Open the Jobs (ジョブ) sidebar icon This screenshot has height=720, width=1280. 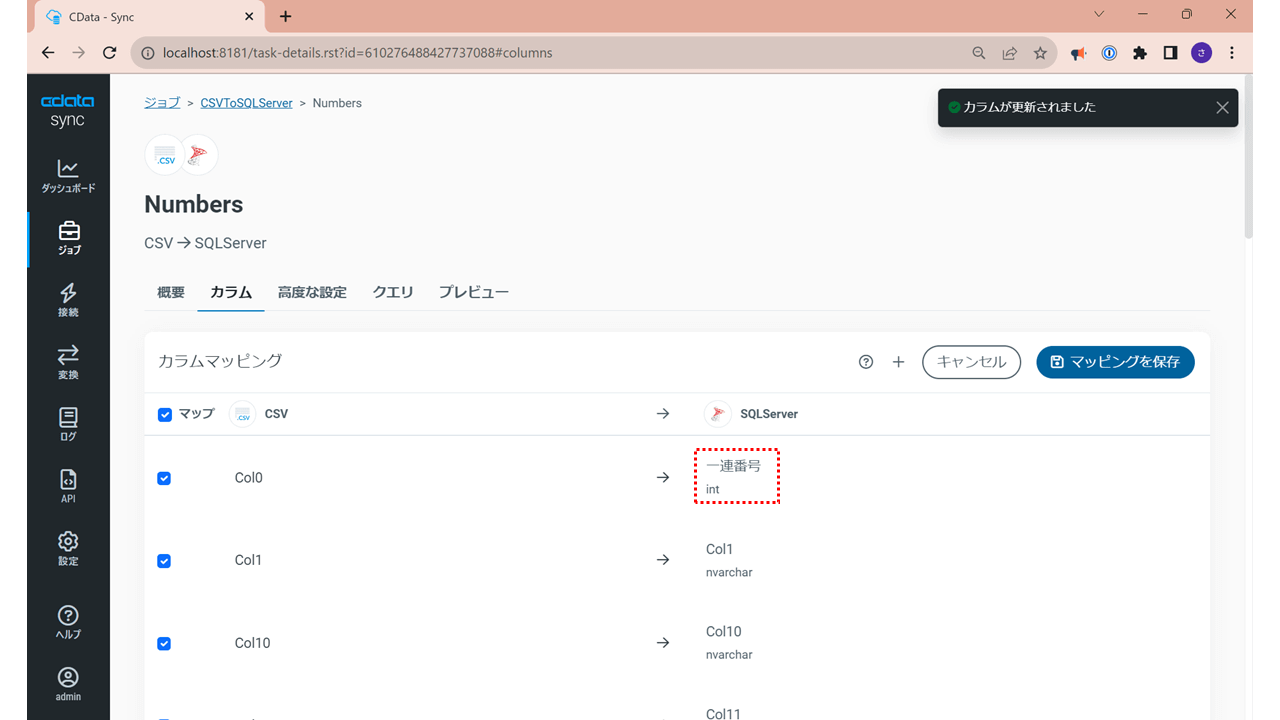click(68, 238)
